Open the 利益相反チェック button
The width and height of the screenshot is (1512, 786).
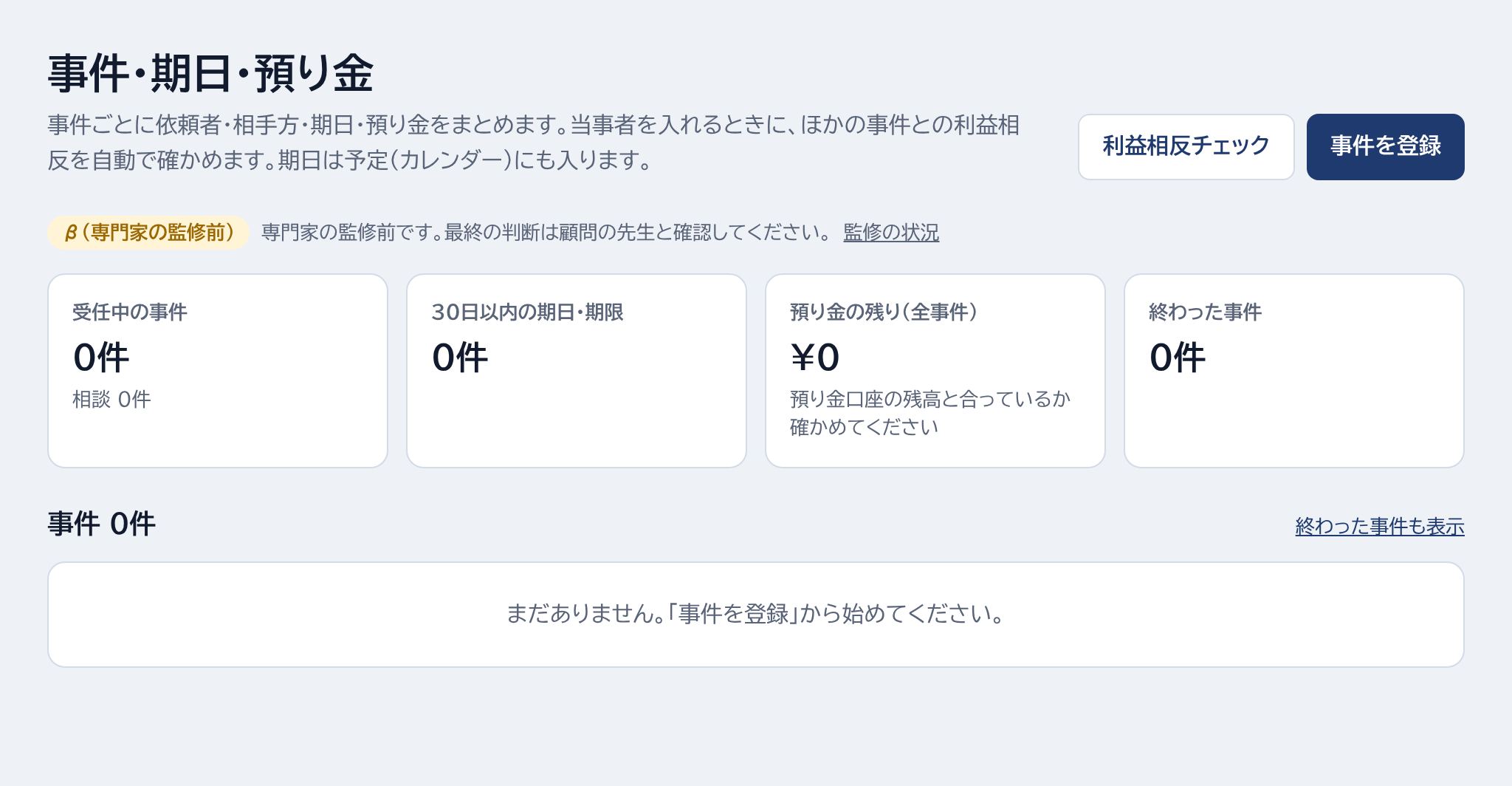click(1186, 146)
